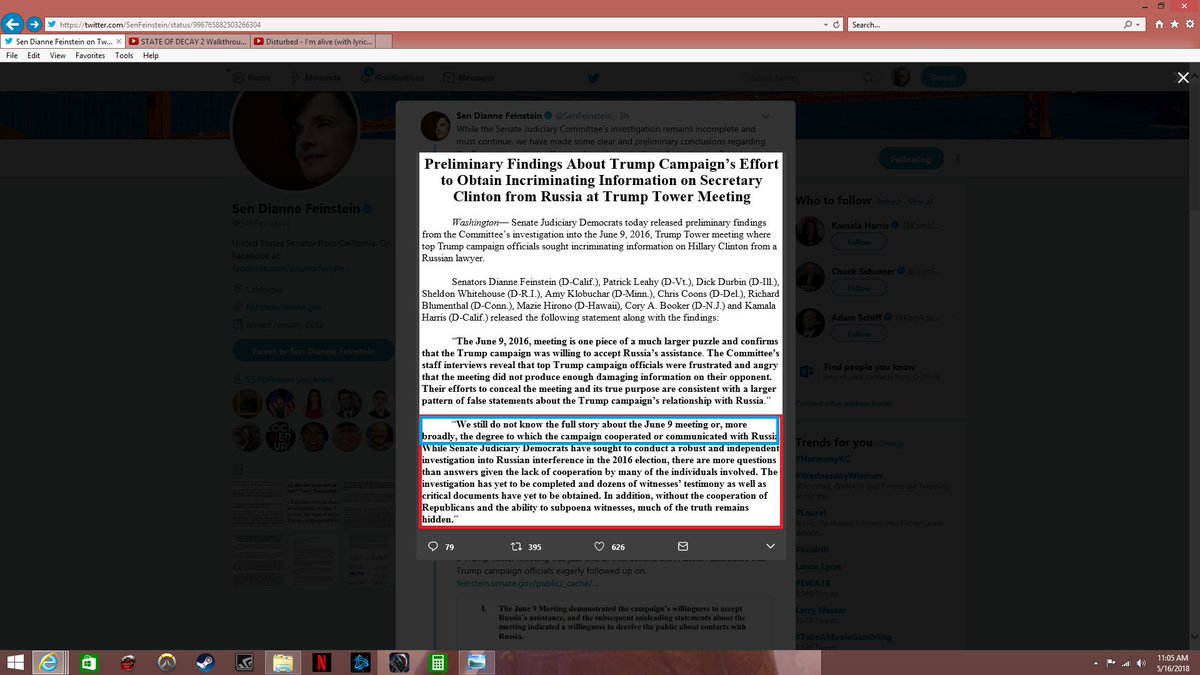Click the Twitter bird logo in the nav bar
Image resolution: width=1200 pixels, height=675 pixels.
(593, 77)
